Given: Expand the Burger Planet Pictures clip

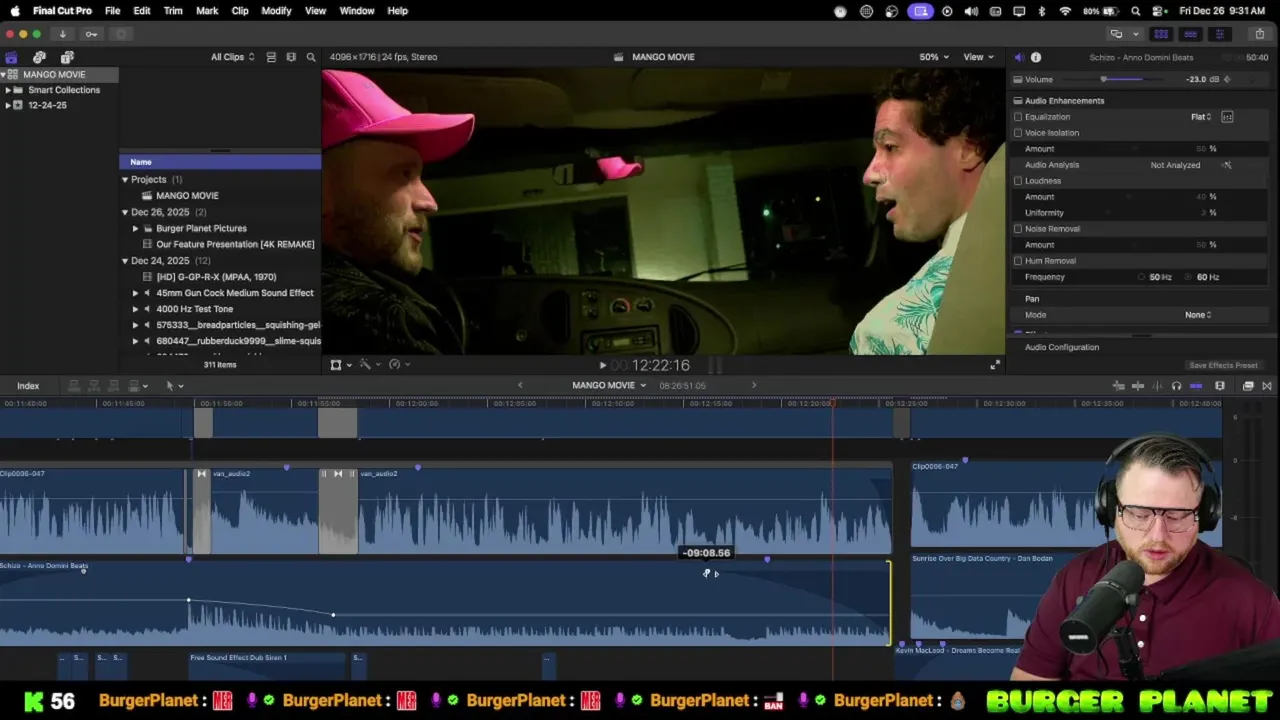Looking at the screenshot, I should [136, 228].
